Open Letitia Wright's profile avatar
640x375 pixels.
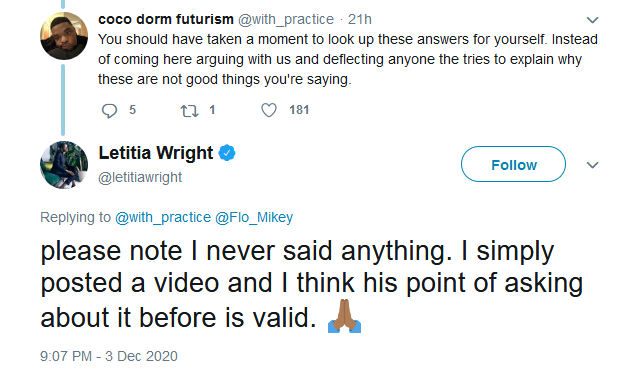[64, 165]
